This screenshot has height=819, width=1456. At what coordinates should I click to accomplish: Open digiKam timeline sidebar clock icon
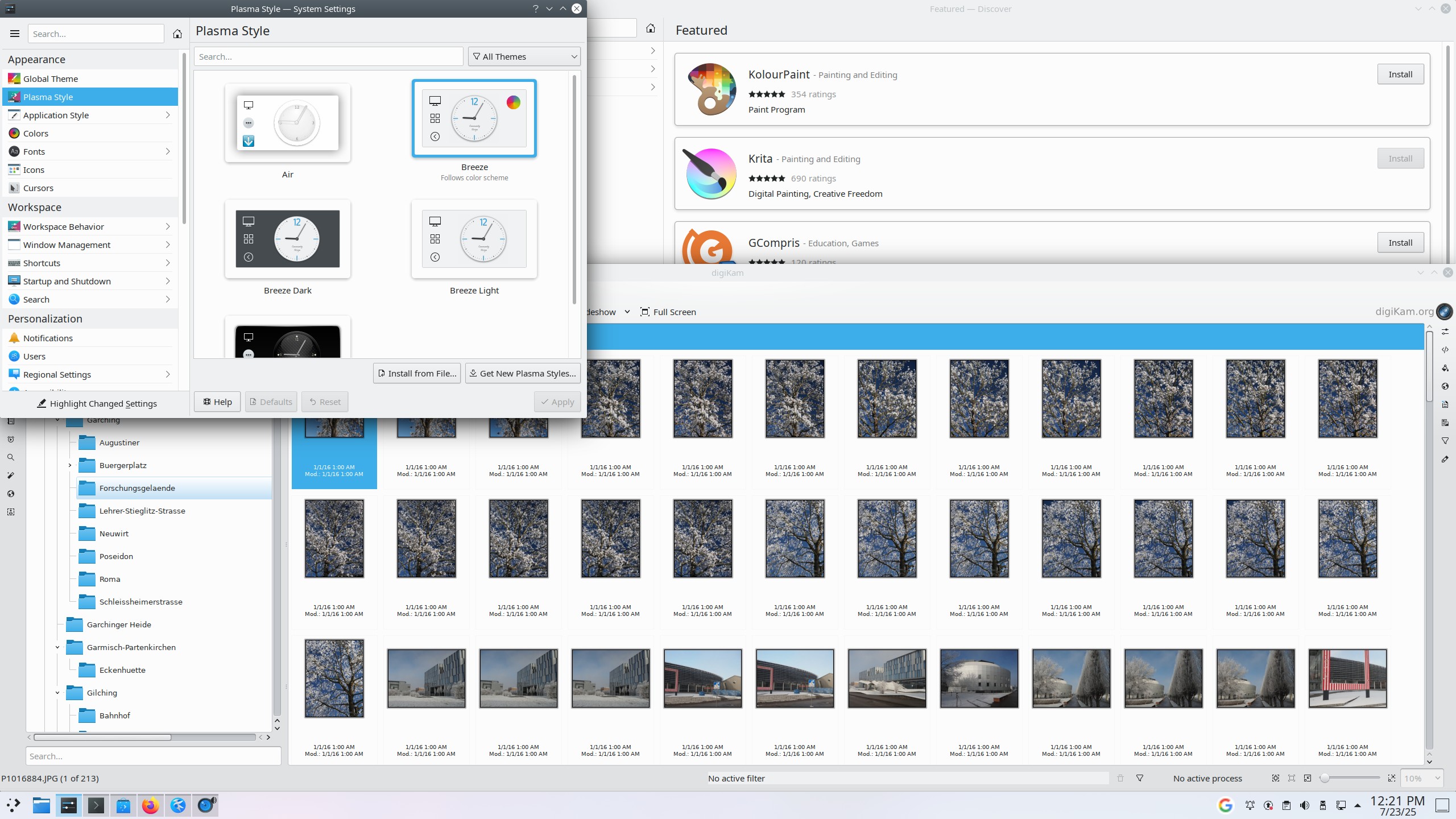click(11, 439)
